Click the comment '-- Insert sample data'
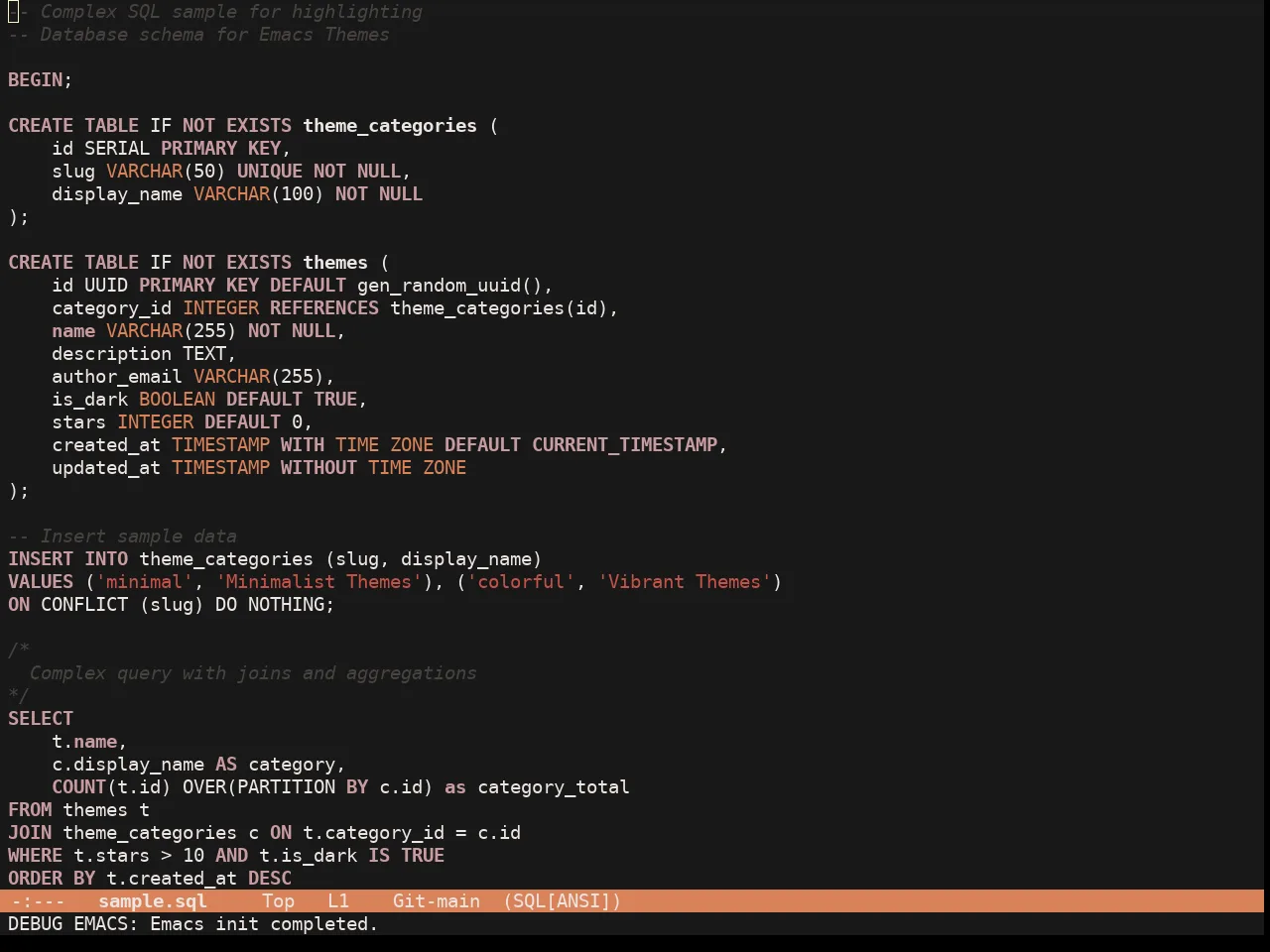 [x=122, y=536]
